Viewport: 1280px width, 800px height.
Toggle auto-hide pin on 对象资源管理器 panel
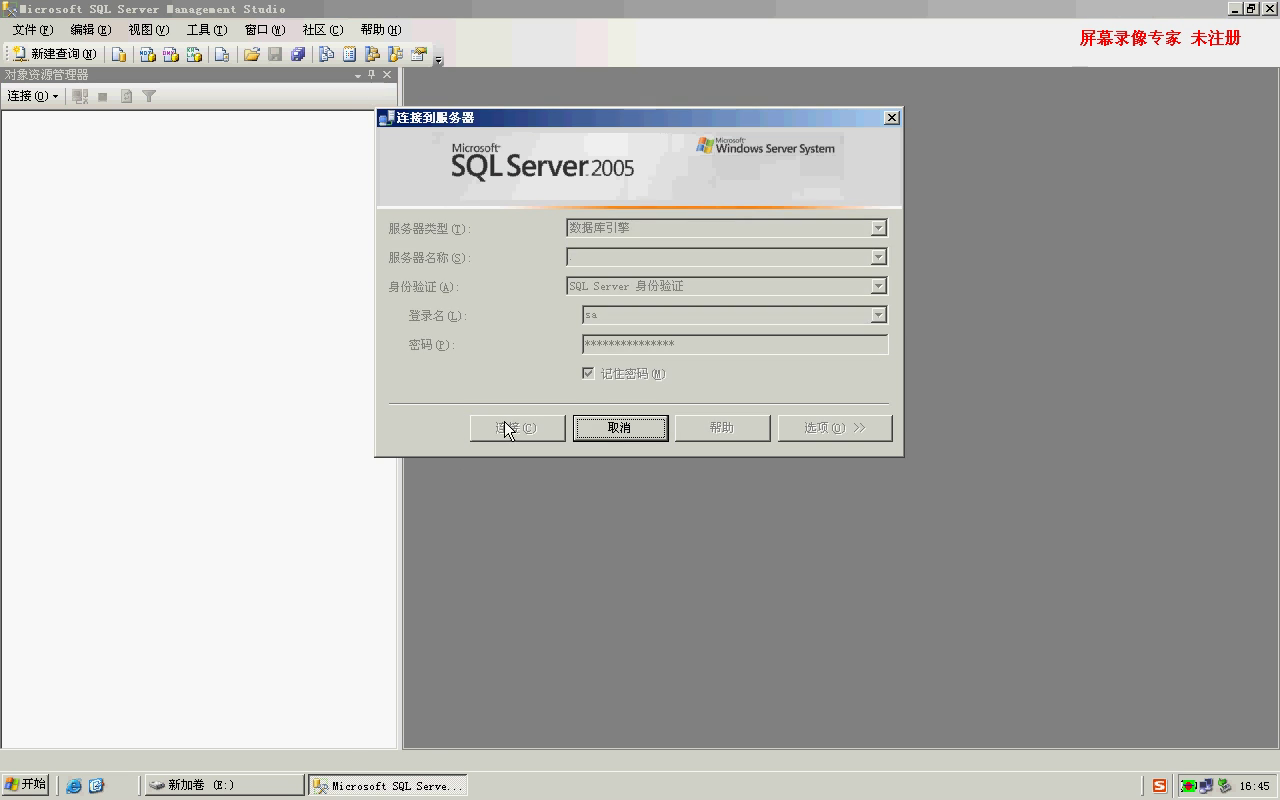[372, 75]
